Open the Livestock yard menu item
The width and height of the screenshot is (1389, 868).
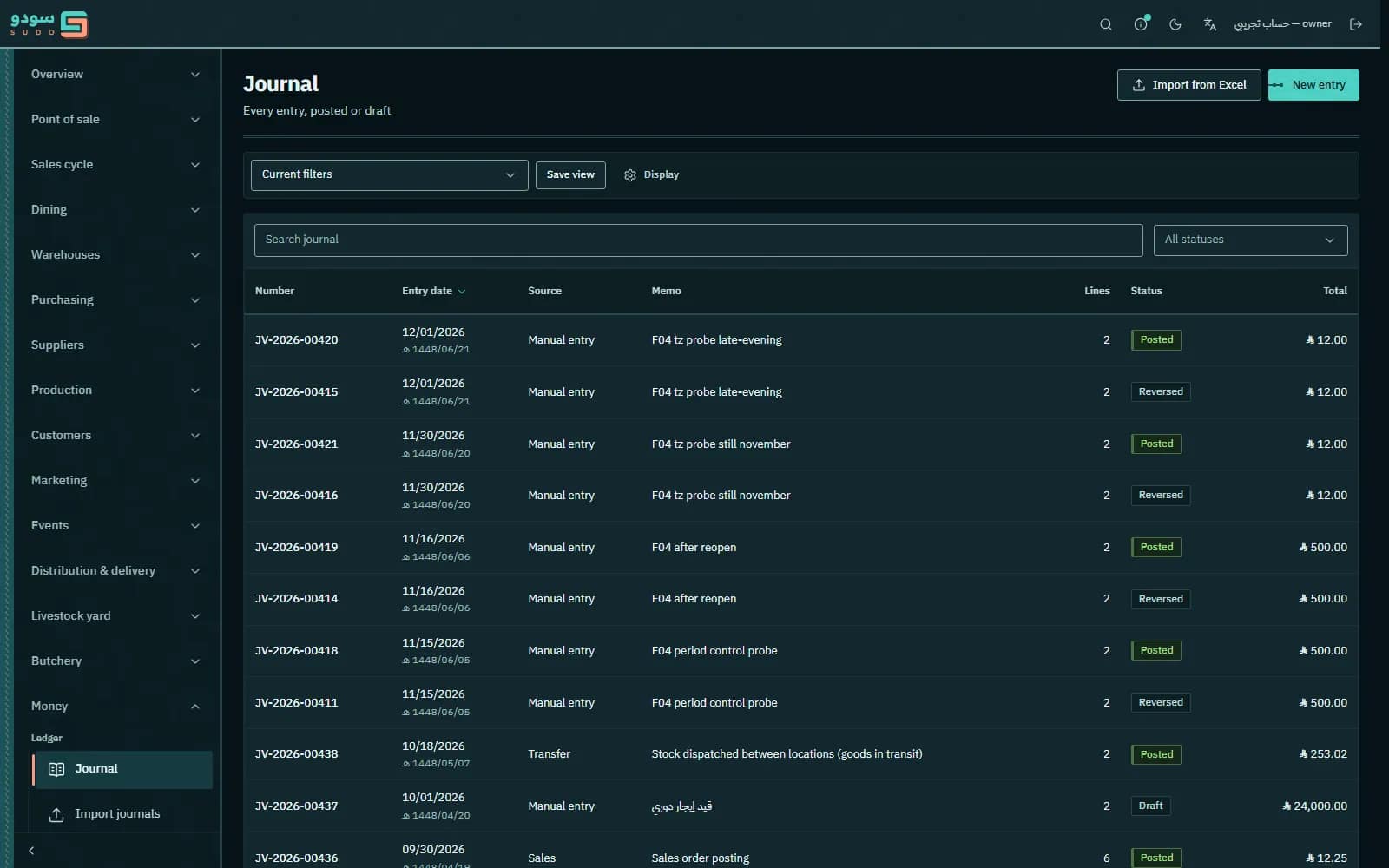pyautogui.click(x=115, y=616)
